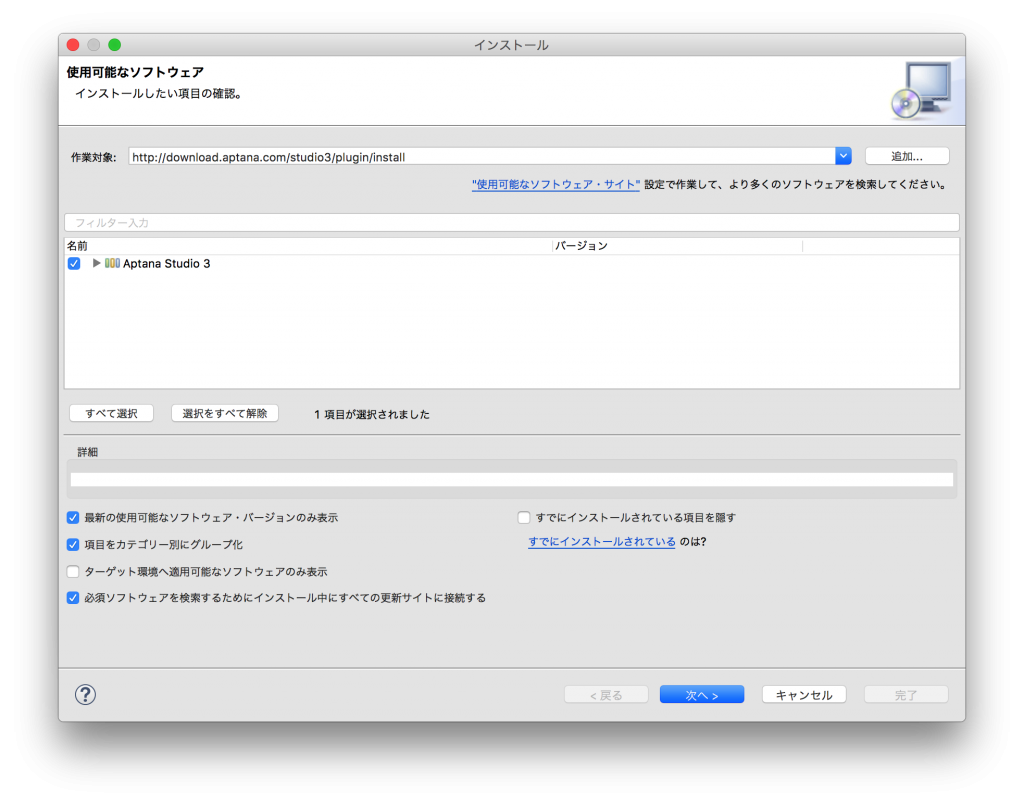This screenshot has width=1024, height=805.
Task: Enable ターゲット環境へ適用可能なソフトウェアのみ表示 checkbox
Action: pyautogui.click(x=73, y=571)
